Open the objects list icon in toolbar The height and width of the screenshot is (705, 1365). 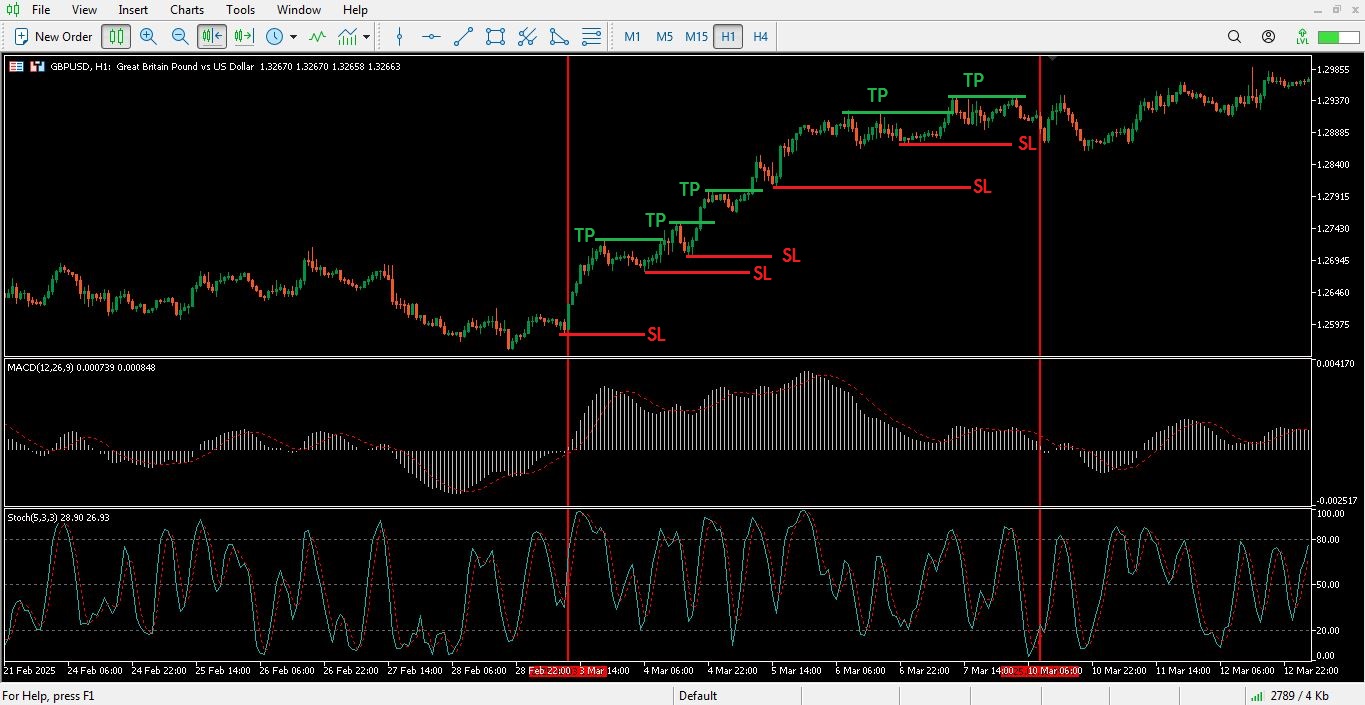[591, 37]
